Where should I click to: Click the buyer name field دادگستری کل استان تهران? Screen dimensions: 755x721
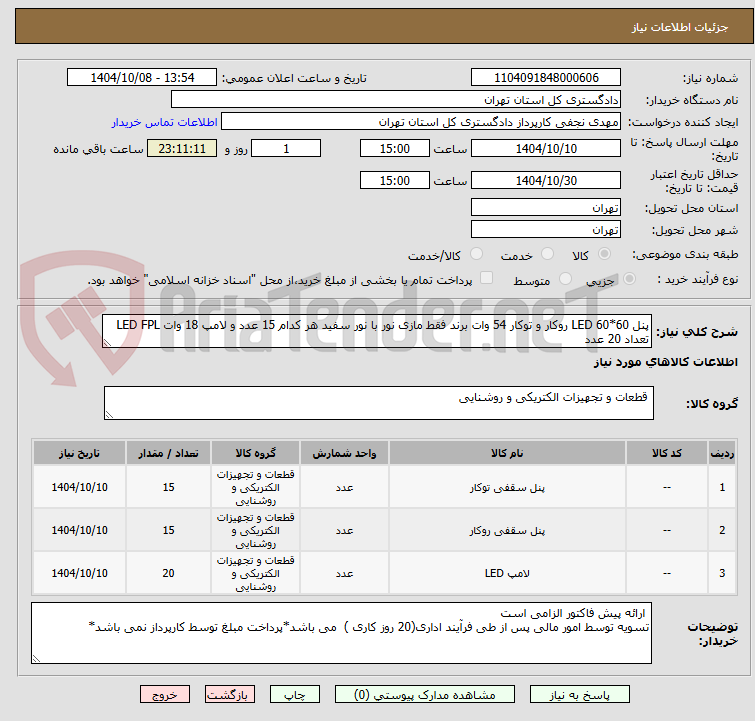[396, 100]
